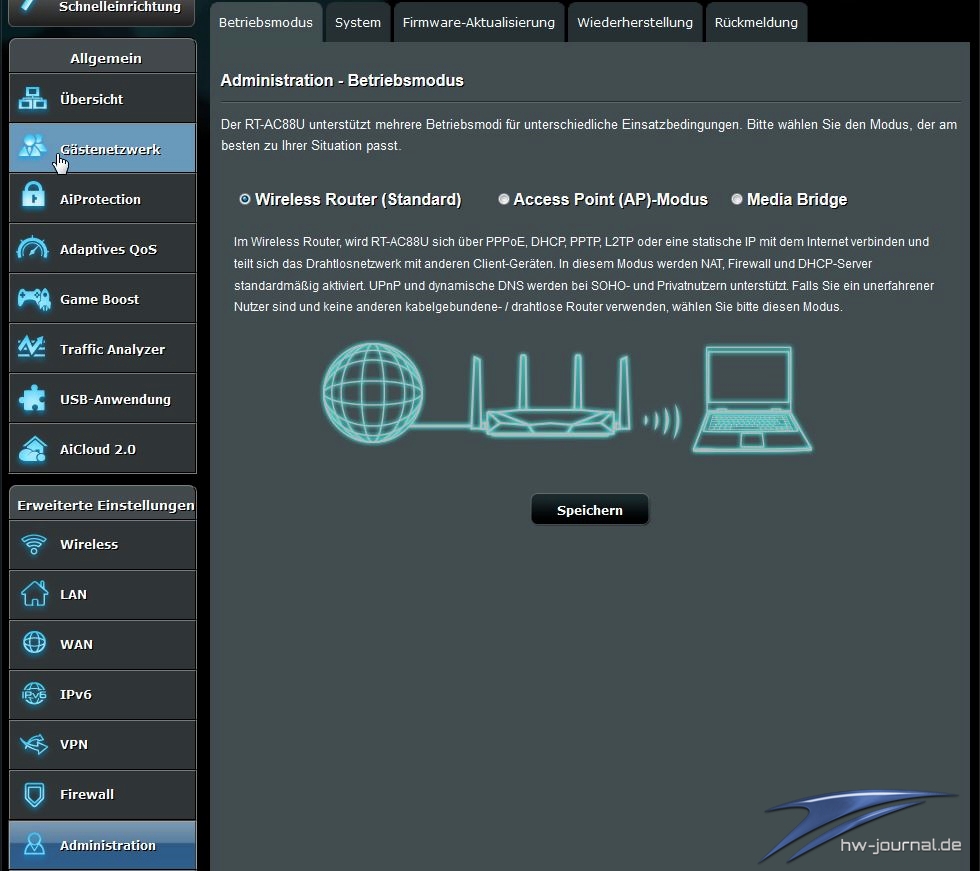Open Administration settings entry
The height and width of the screenshot is (871, 980).
pyautogui.click(x=102, y=844)
